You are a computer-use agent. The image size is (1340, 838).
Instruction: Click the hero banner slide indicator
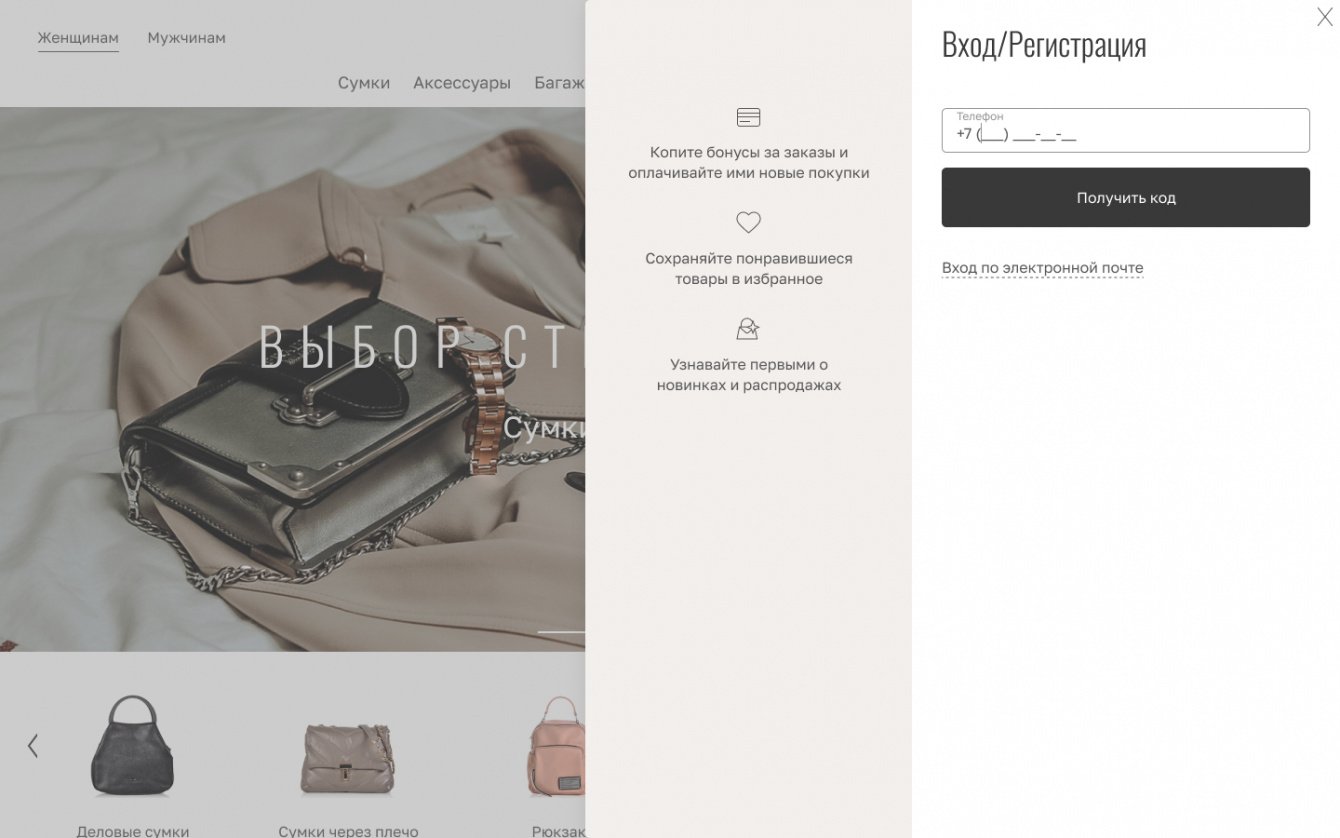tap(561, 632)
